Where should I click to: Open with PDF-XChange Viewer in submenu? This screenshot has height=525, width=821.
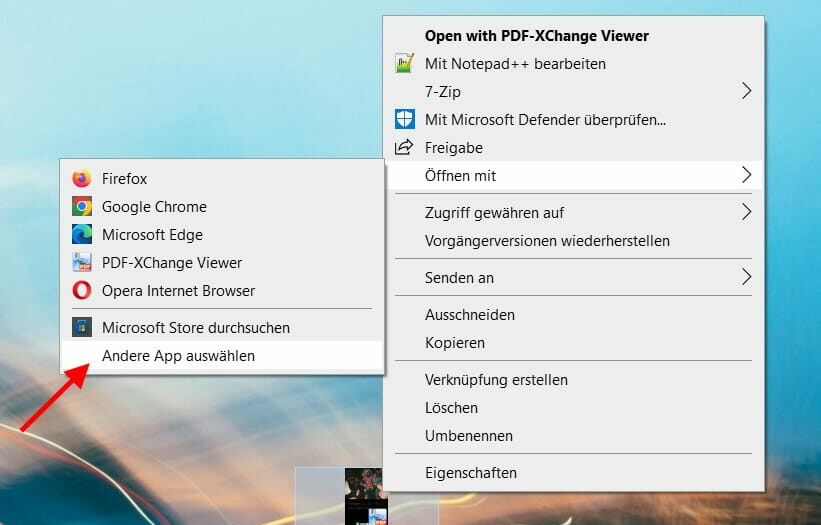pyautogui.click(x=222, y=263)
